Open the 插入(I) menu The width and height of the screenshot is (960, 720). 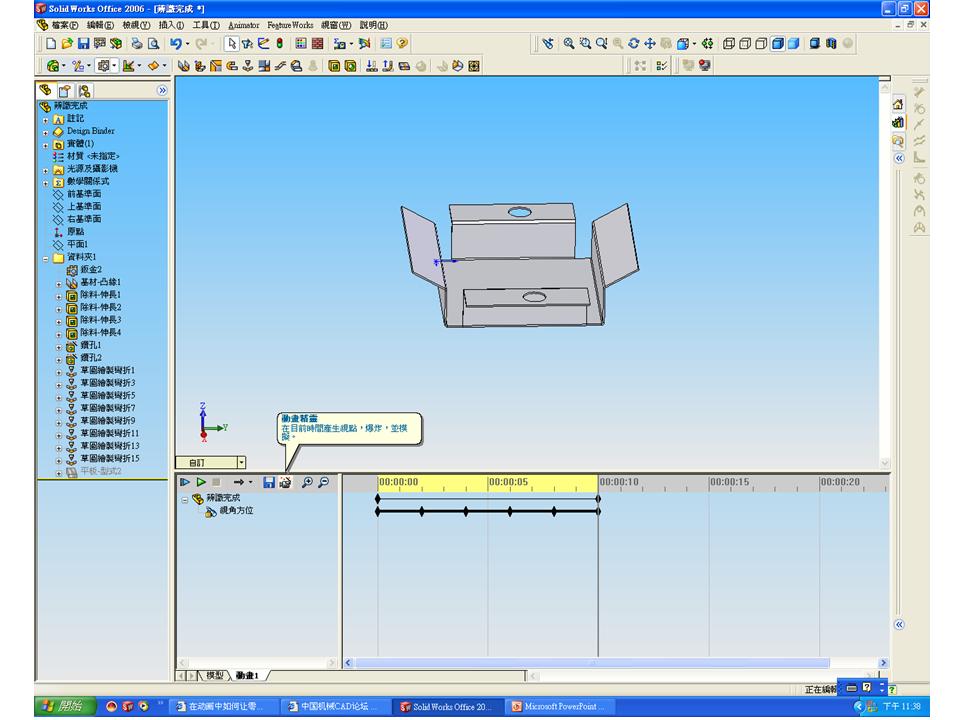pos(171,25)
